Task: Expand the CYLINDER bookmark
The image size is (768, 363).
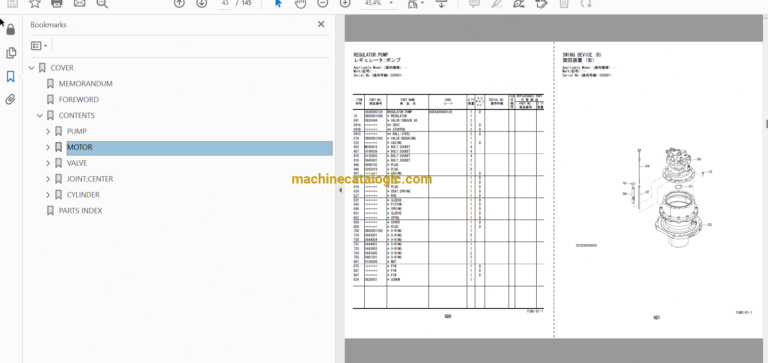Action: (x=48, y=195)
